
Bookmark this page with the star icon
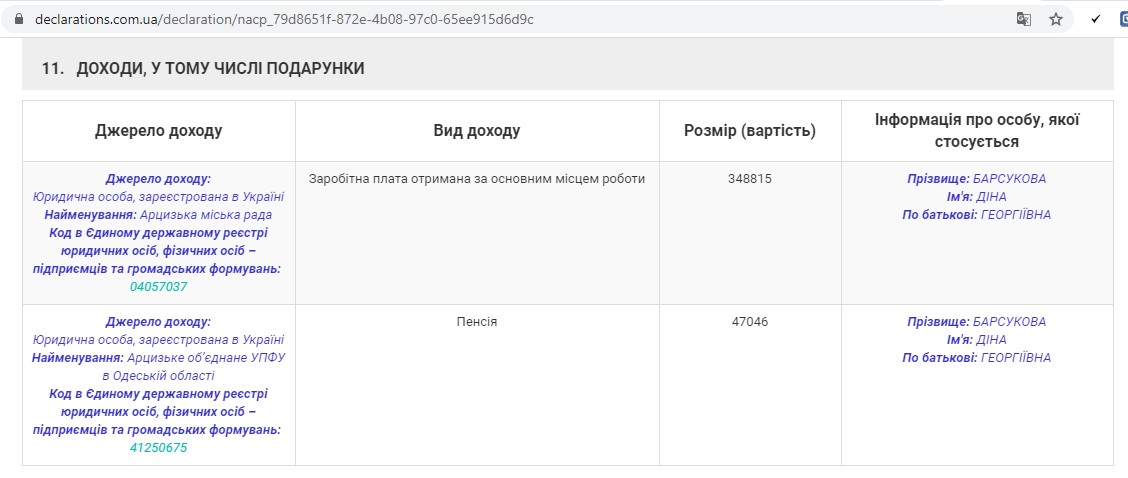point(1055,19)
